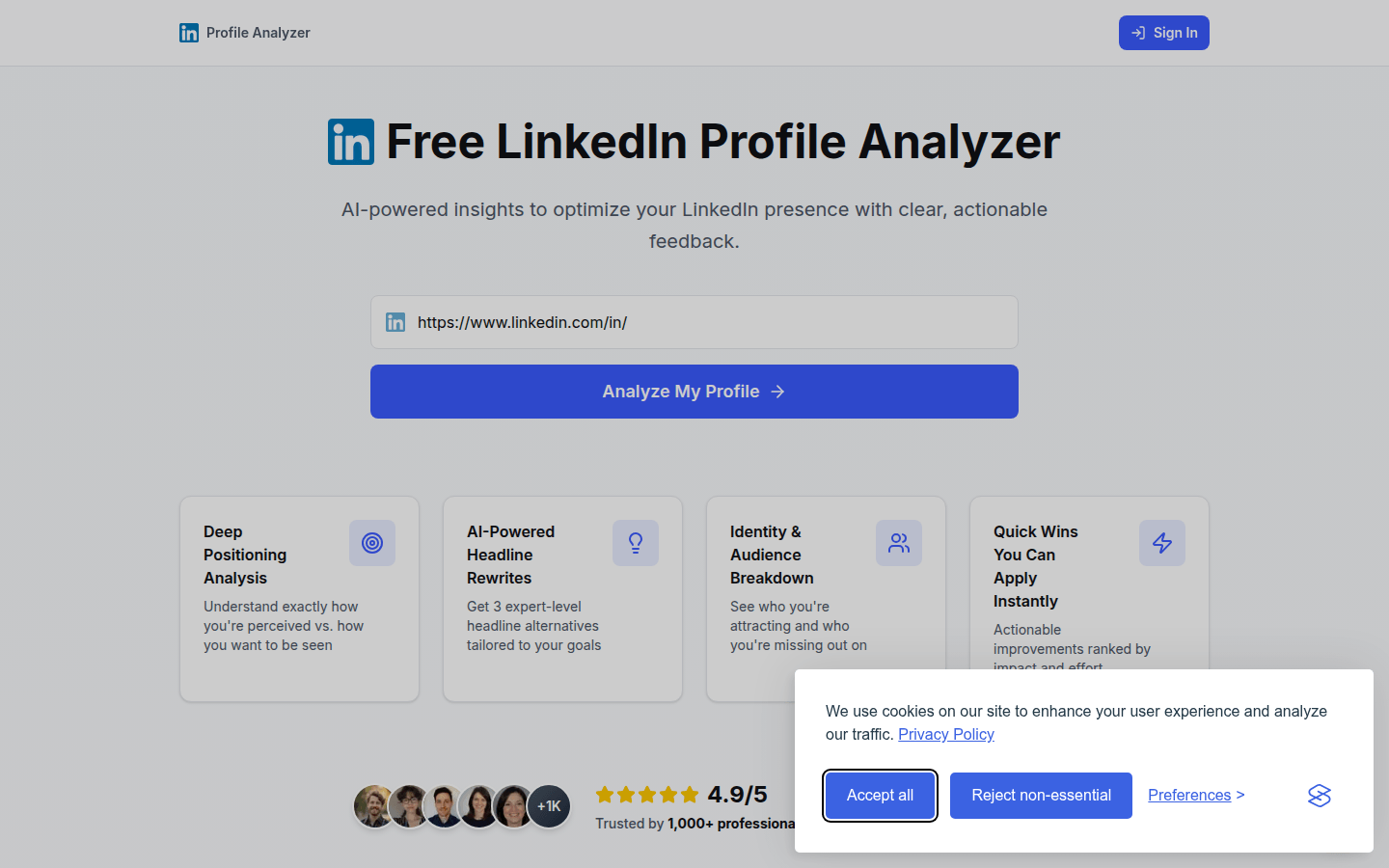Image resolution: width=1389 pixels, height=868 pixels.
Task: Open the Privacy Policy link
Action: [x=946, y=734]
